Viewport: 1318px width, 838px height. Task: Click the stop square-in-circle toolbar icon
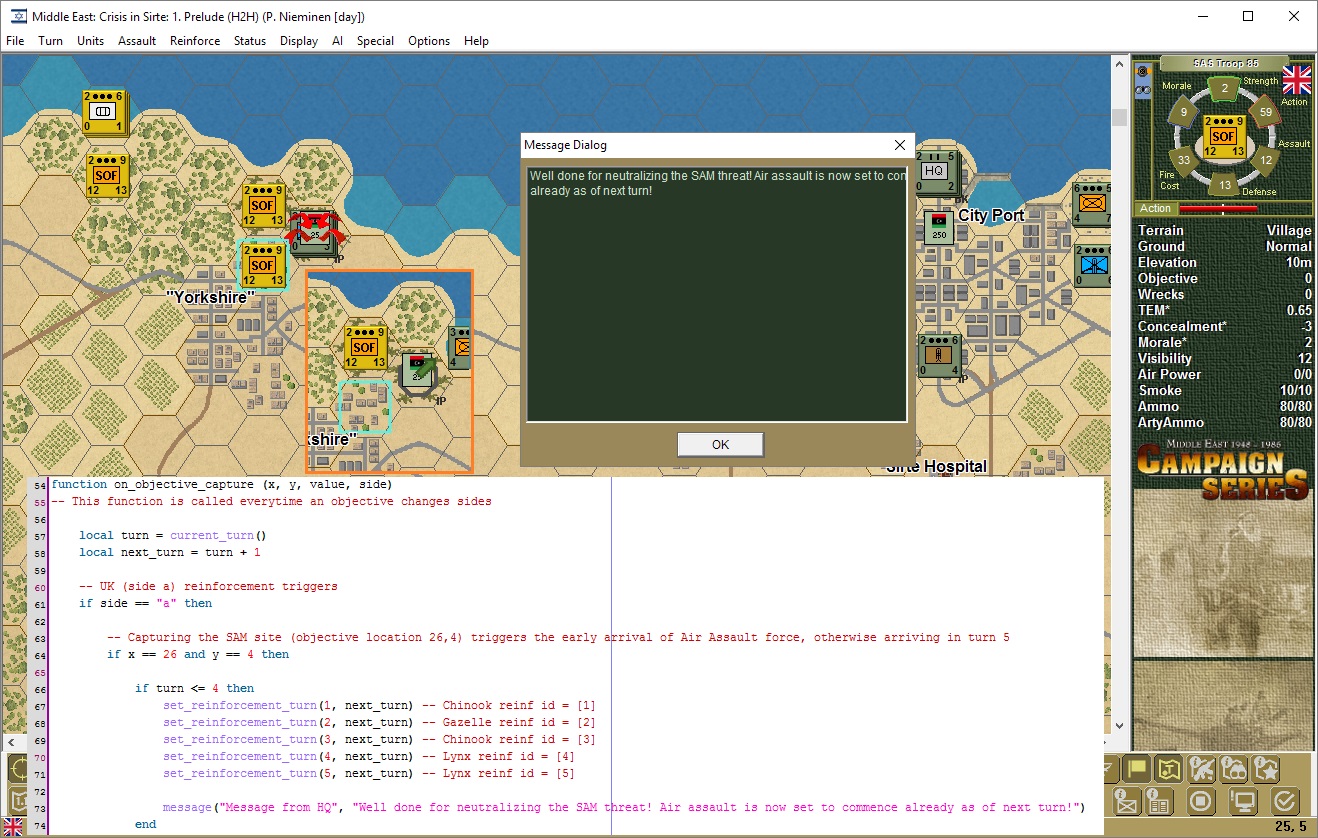tap(1201, 802)
